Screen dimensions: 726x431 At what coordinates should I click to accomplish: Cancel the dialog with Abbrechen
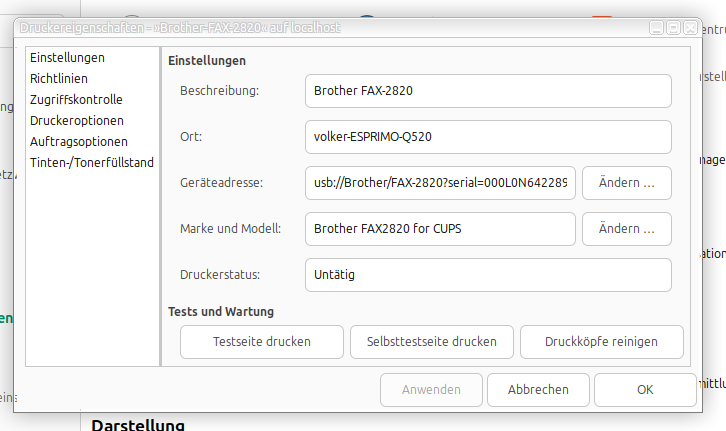click(538, 390)
